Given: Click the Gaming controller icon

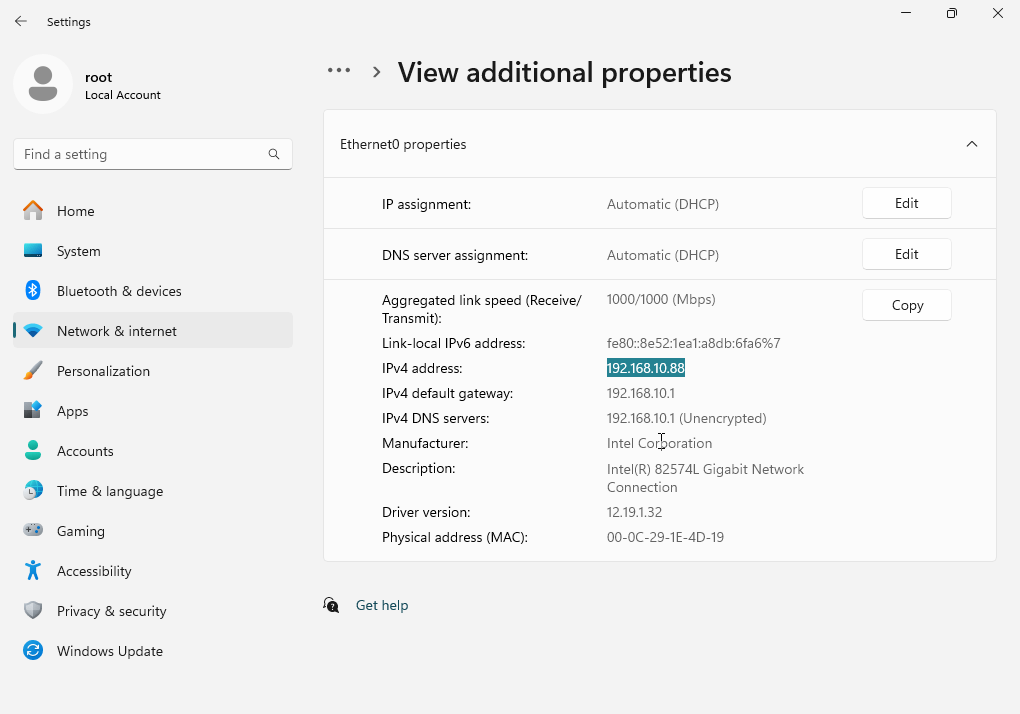Looking at the screenshot, I should (33, 531).
